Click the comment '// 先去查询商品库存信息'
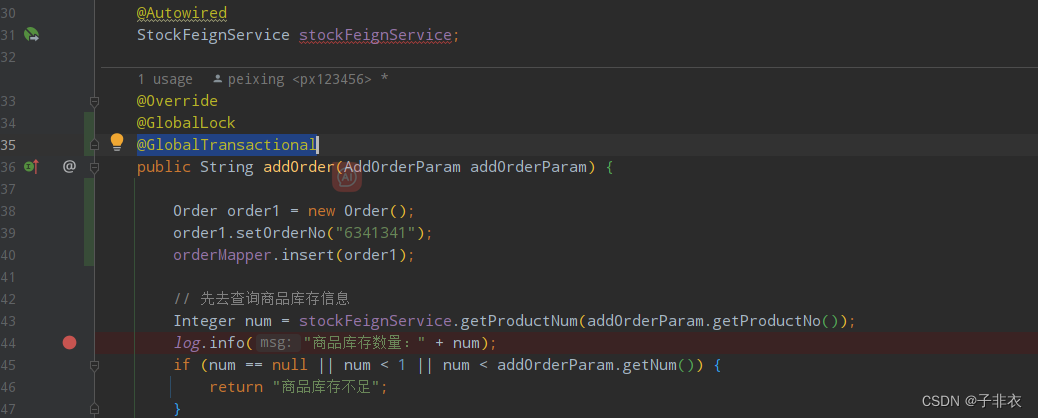1038x418 pixels. (x=261, y=299)
